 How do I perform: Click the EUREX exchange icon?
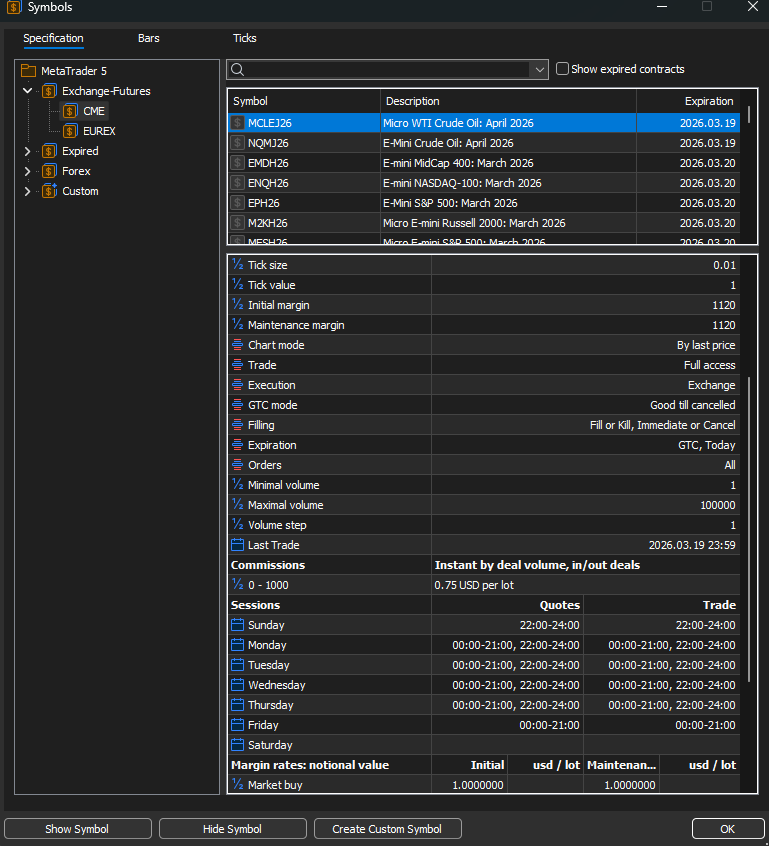[69, 131]
